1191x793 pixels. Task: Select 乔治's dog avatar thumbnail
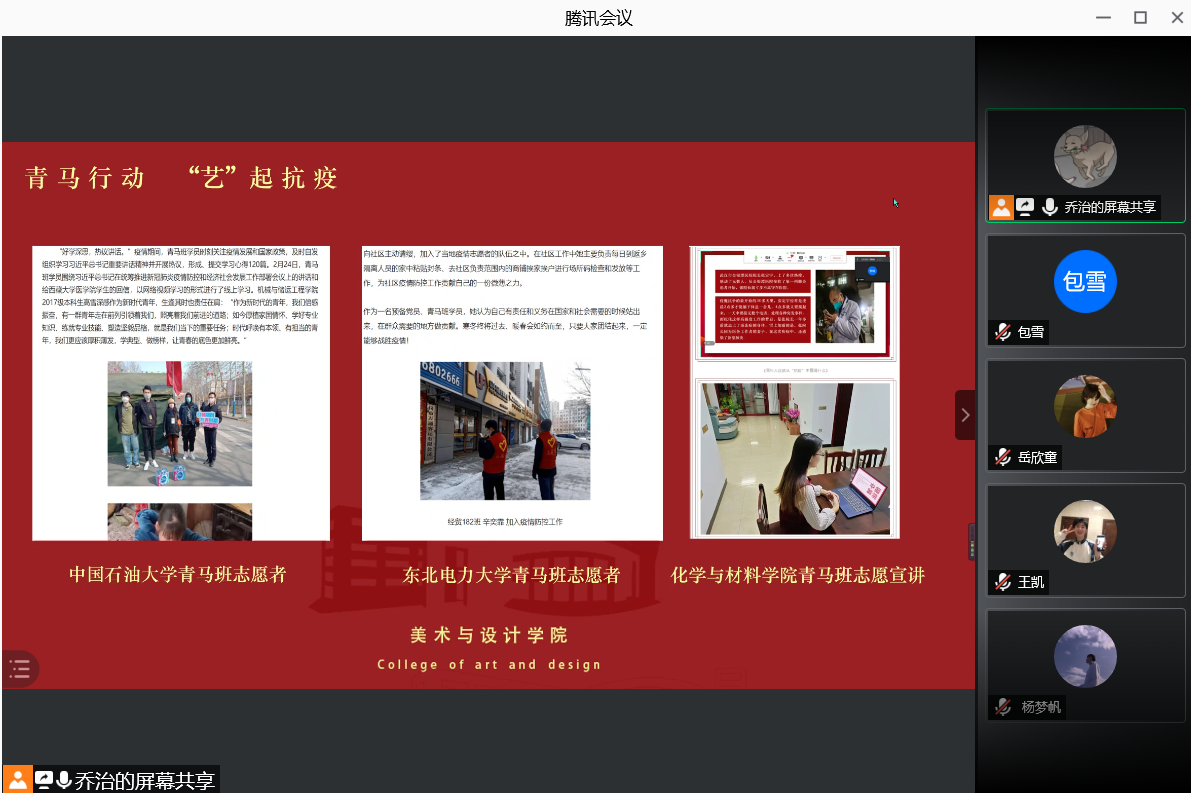pyautogui.click(x=1085, y=156)
